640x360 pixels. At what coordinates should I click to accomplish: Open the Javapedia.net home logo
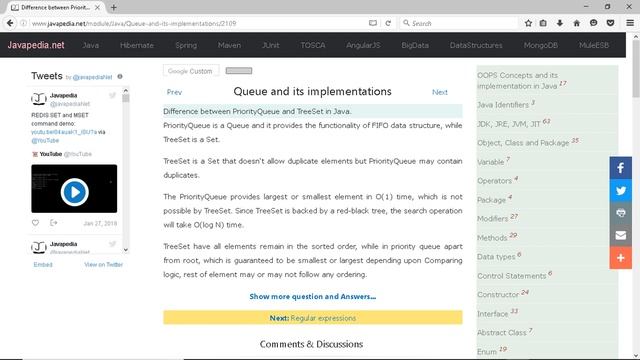click(x=36, y=45)
